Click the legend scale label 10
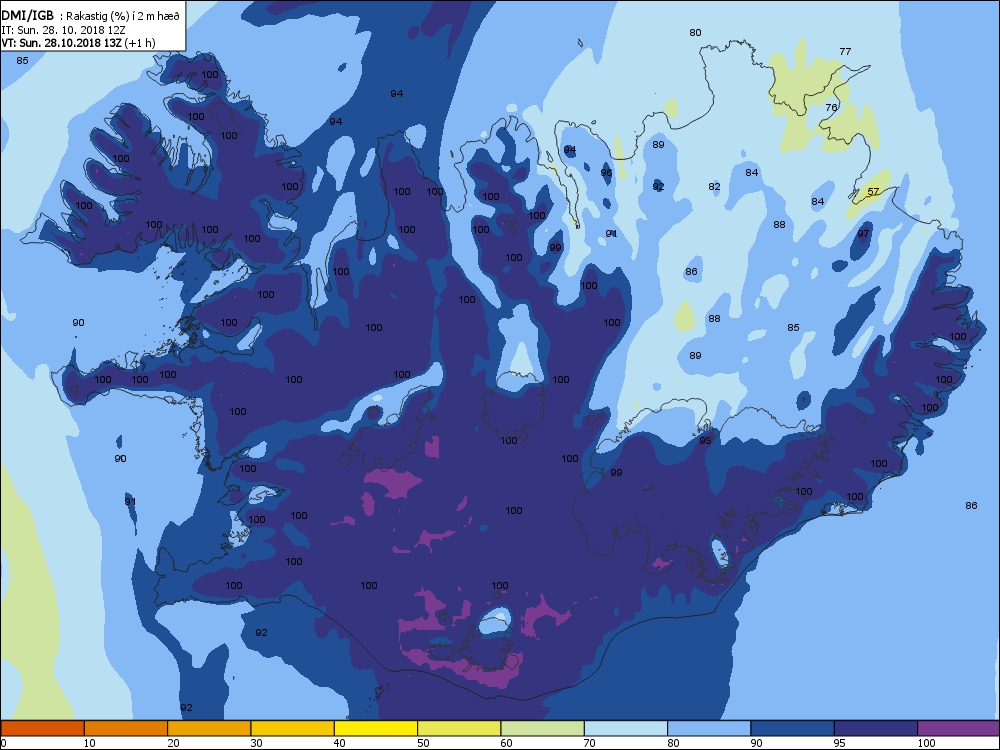Viewport: 1000px width, 750px height. tap(90, 743)
